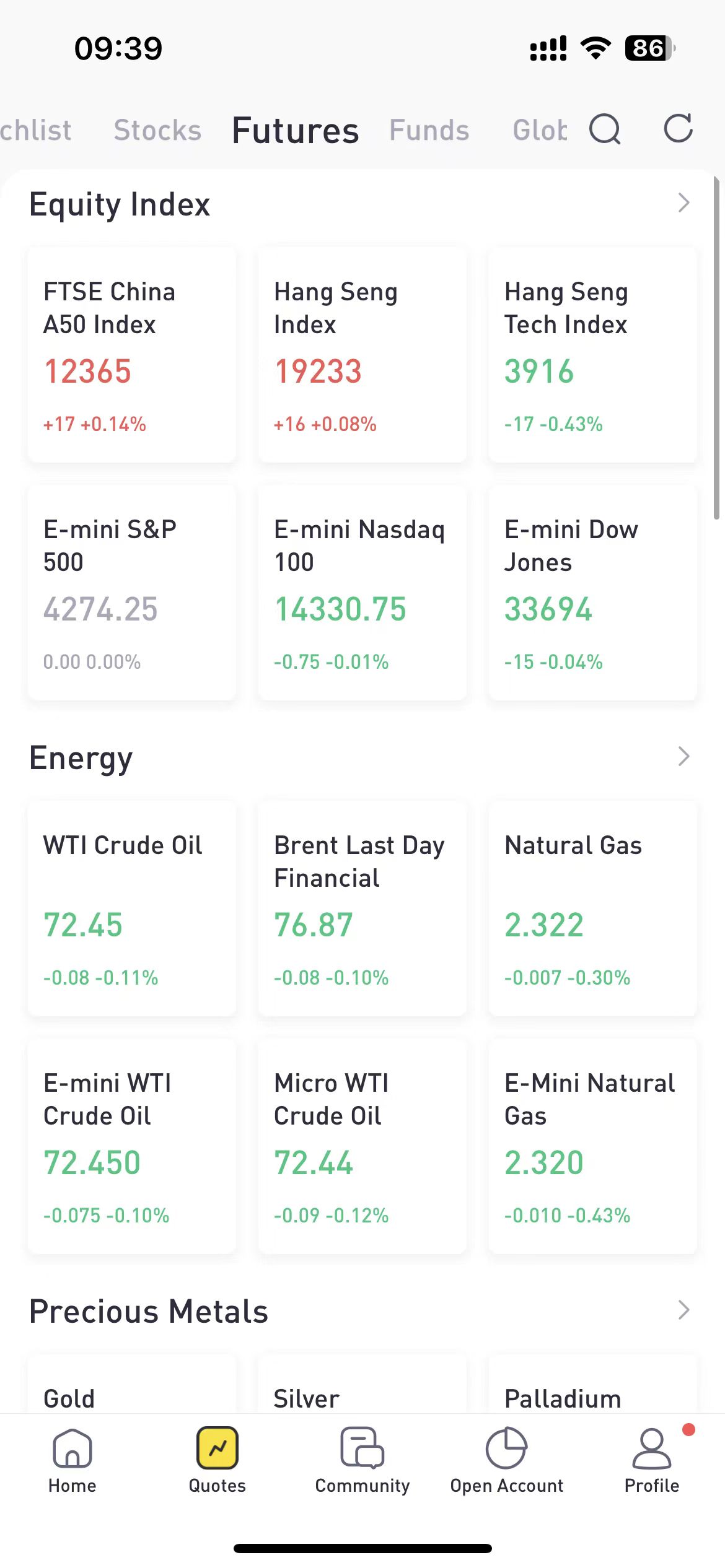The width and height of the screenshot is (725, 1568).
Task: Switch to the Funds tab
Action: click(x=429, y=130)
